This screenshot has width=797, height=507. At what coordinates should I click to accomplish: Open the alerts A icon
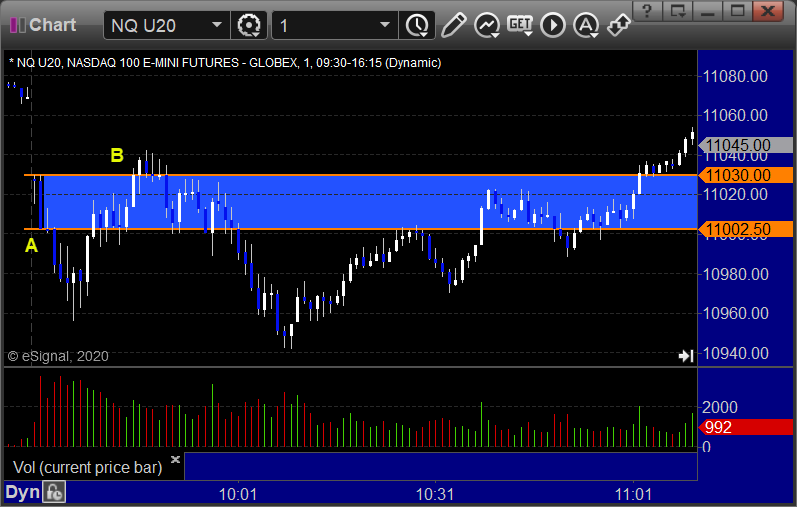(x=586, y=25)
